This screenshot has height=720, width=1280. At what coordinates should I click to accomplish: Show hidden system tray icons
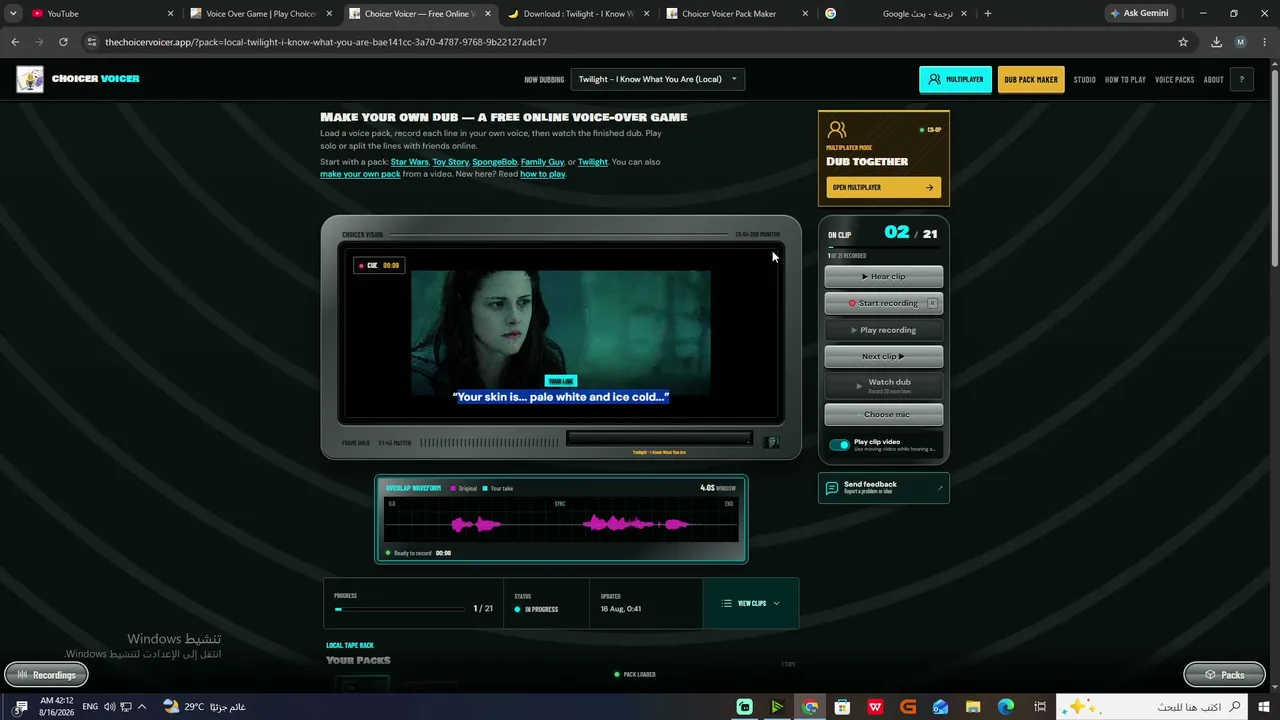pos(142,707)
